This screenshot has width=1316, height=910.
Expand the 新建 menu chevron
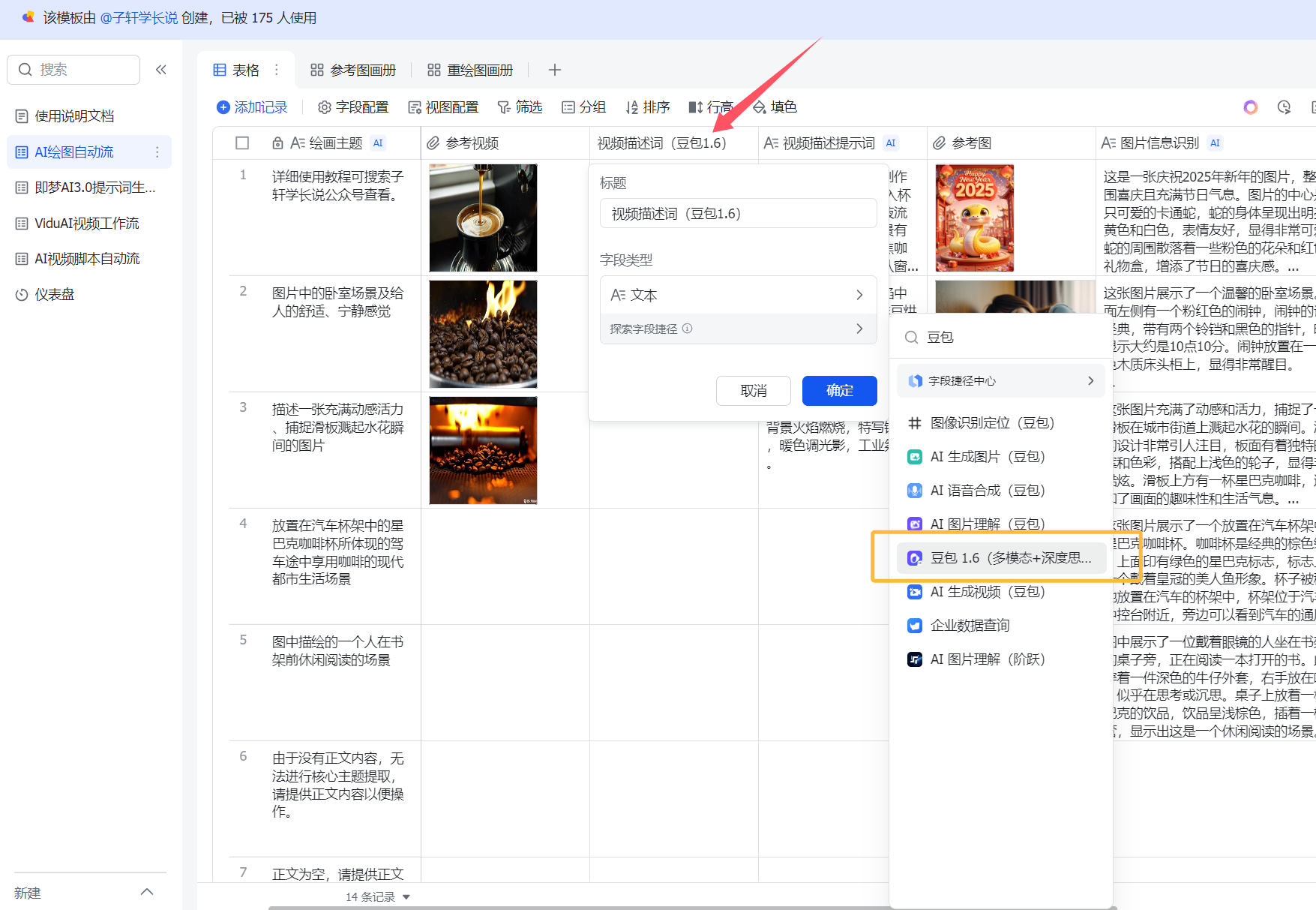pos(147,892)
